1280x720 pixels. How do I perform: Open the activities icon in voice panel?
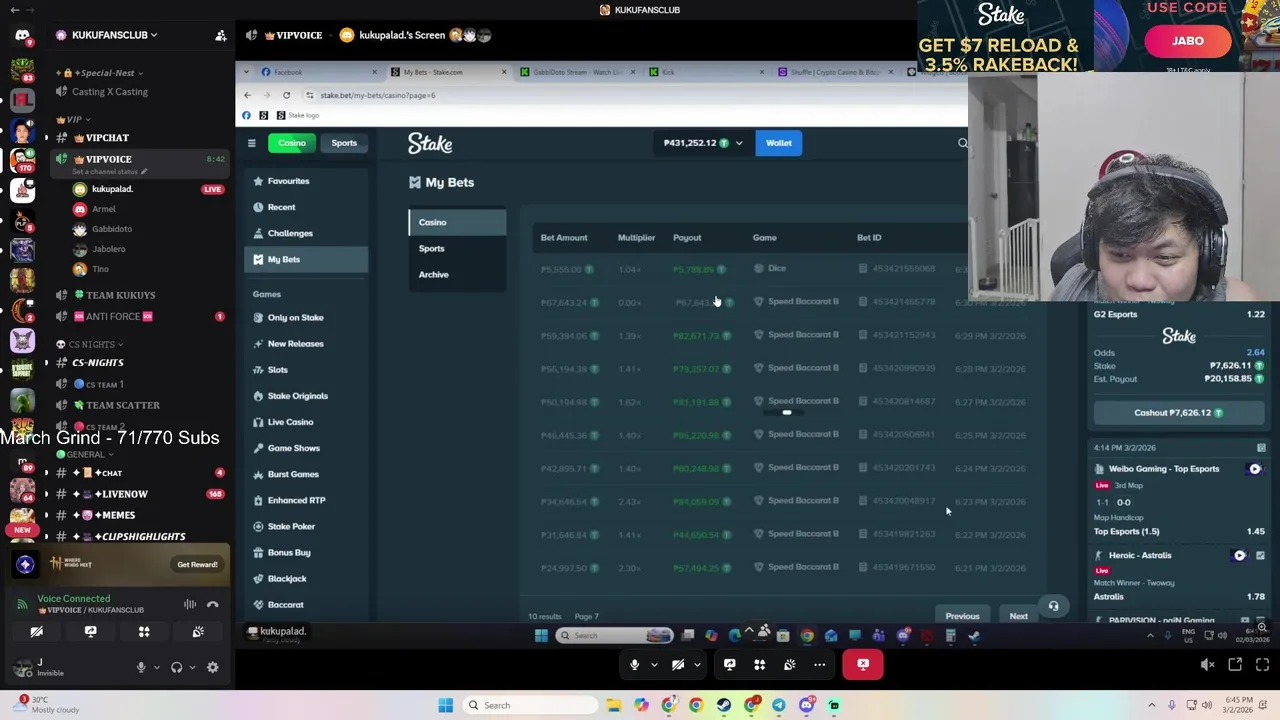click(144, 632)
